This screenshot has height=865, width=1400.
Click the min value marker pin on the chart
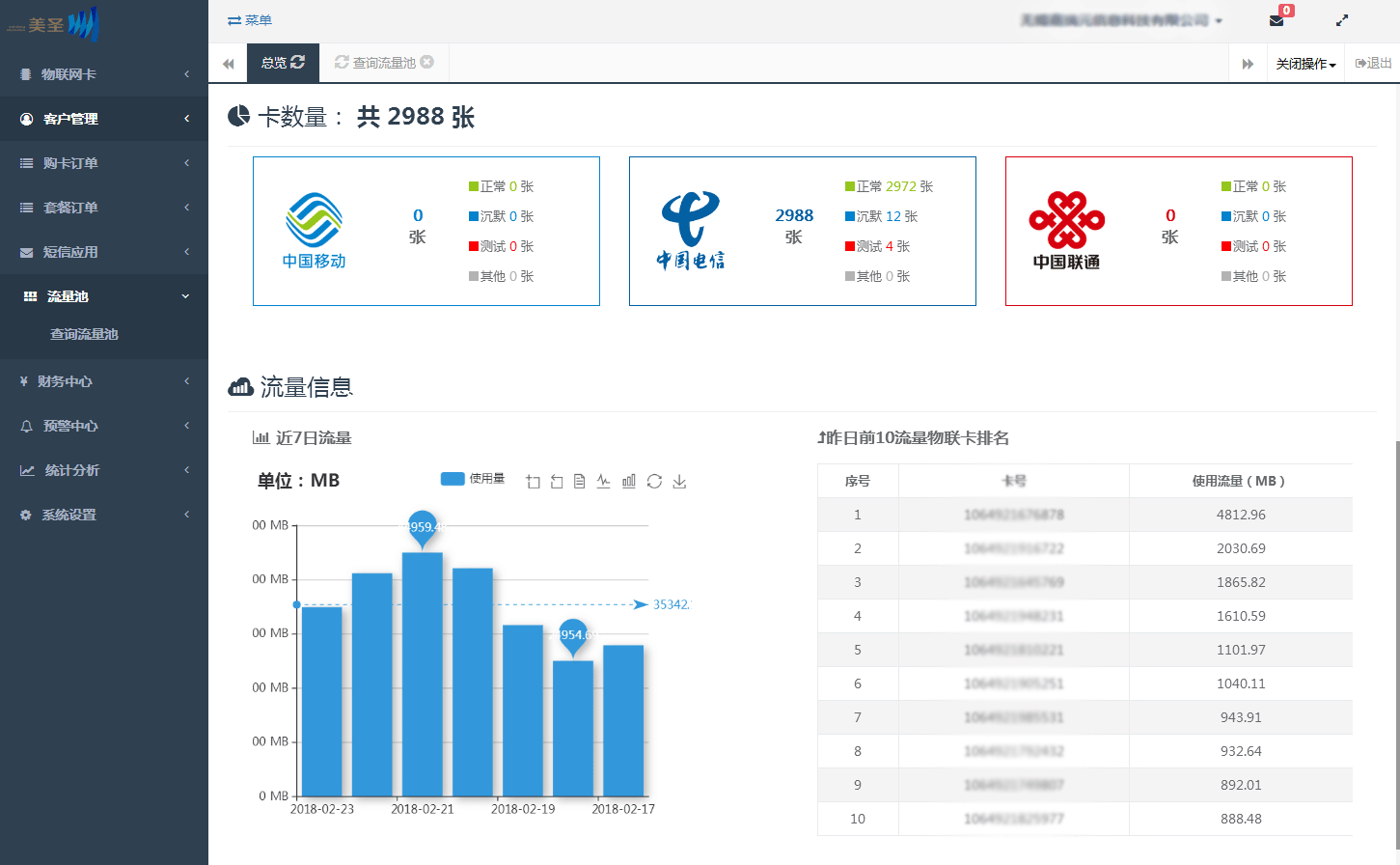[x=573, y=636]
